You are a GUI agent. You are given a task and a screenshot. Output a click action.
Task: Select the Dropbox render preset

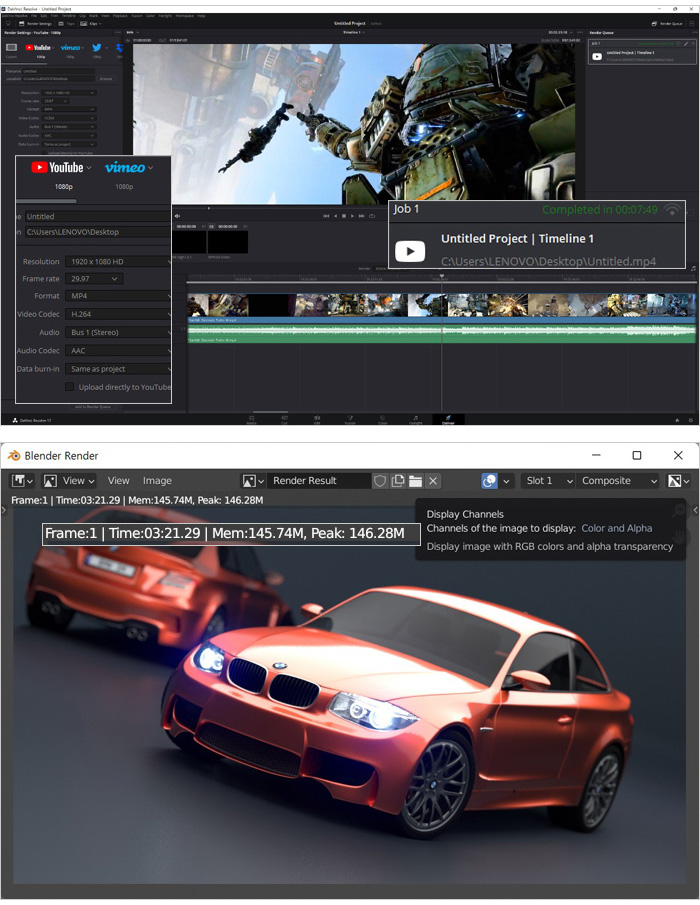(x=119, y=48)
